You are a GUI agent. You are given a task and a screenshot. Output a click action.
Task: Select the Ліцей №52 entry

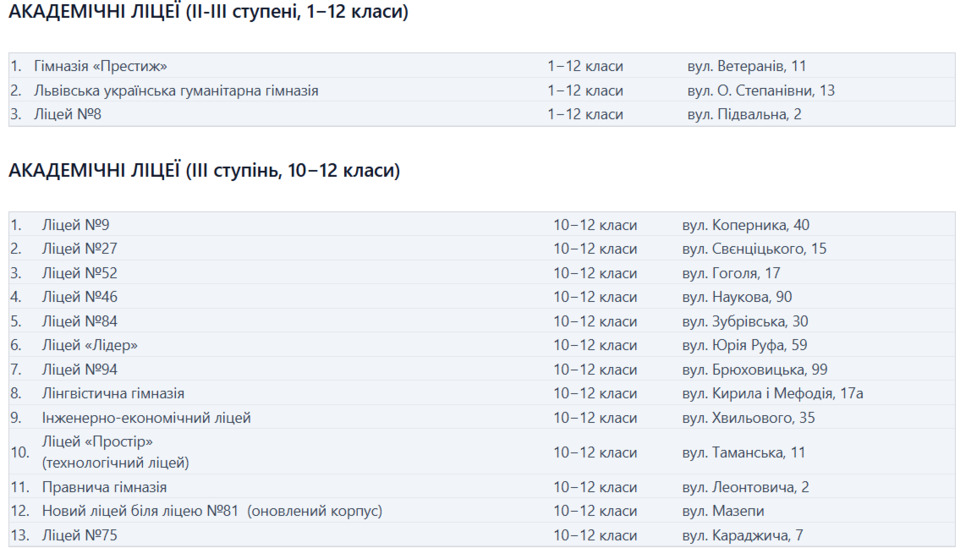coord(80,273)
